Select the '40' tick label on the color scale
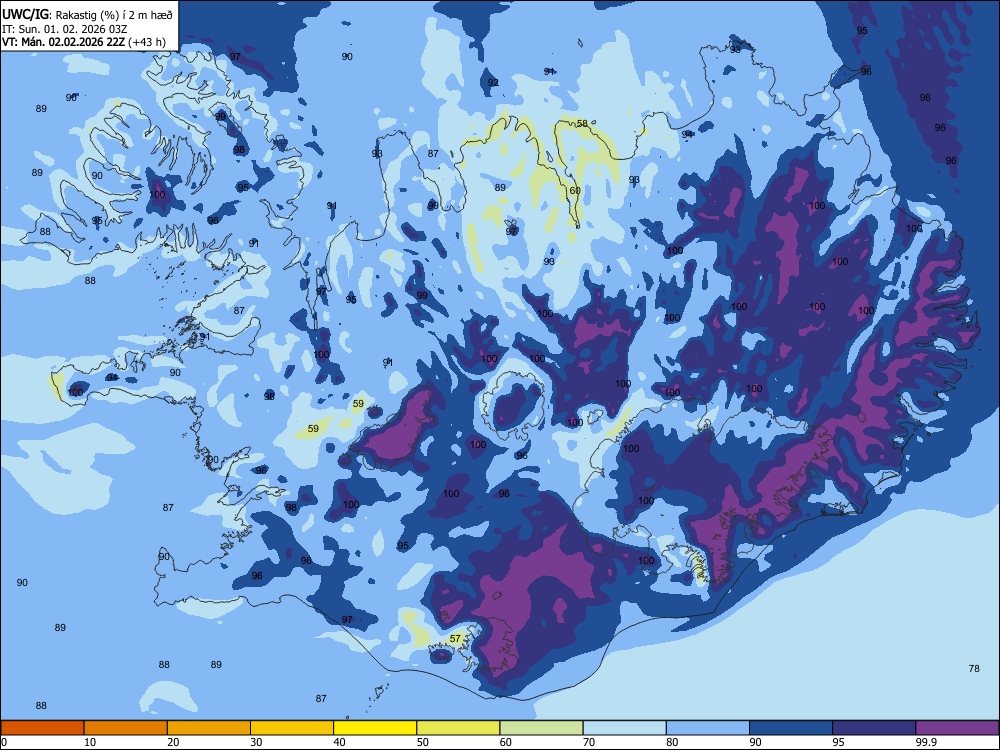Viewport: 1000px width, 750px height. [339, 742]
